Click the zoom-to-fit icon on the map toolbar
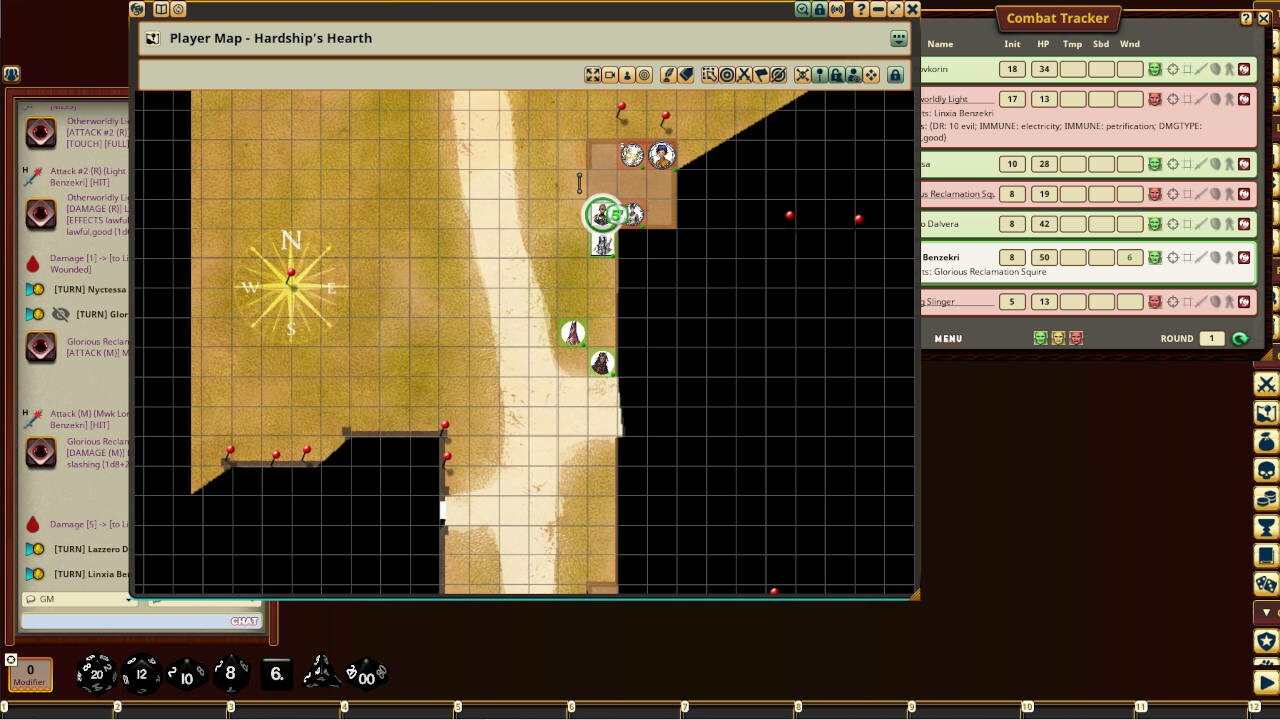The image size is (1280, 720). (592, 75)
